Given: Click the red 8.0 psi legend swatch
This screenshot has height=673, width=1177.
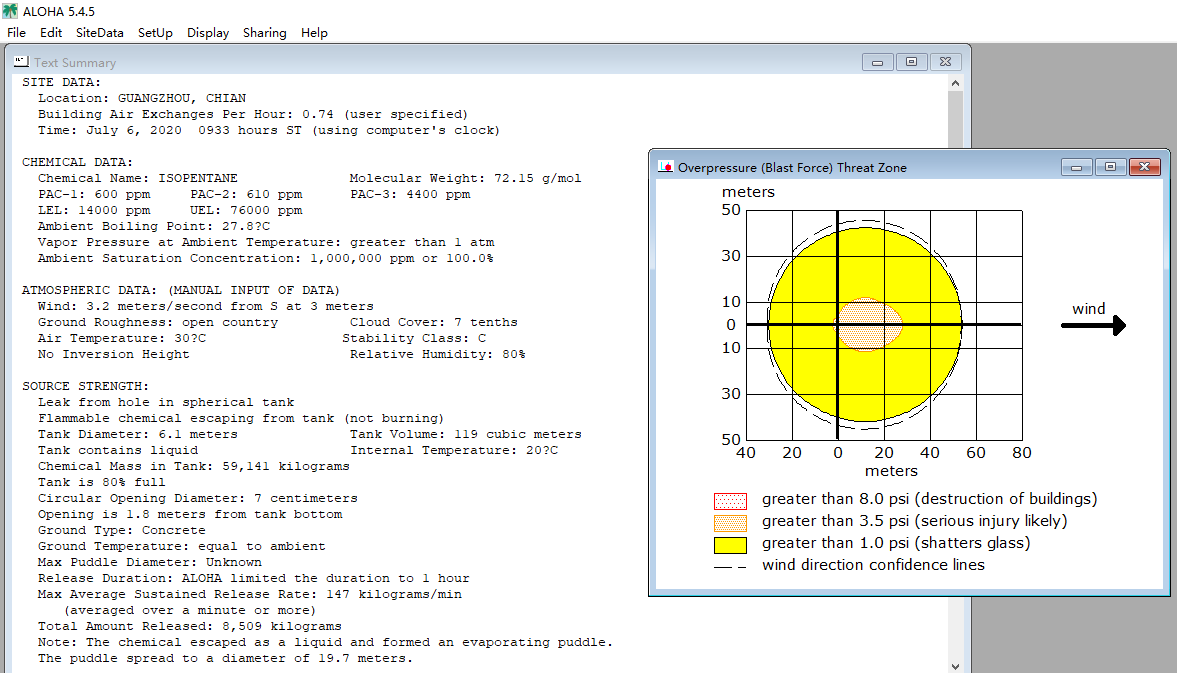Looking at the screenshot, I should point(730,500).
